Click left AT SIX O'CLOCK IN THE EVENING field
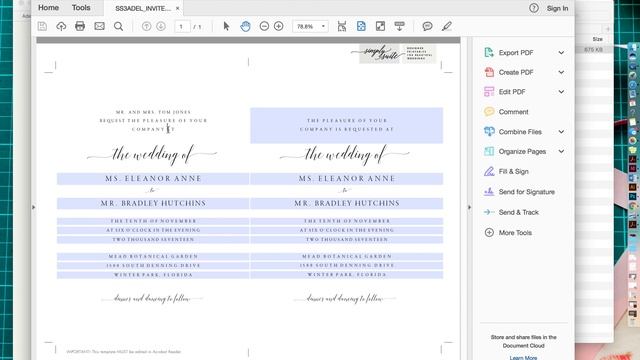Viewport: 640px width, 360px height. [153, 230]
